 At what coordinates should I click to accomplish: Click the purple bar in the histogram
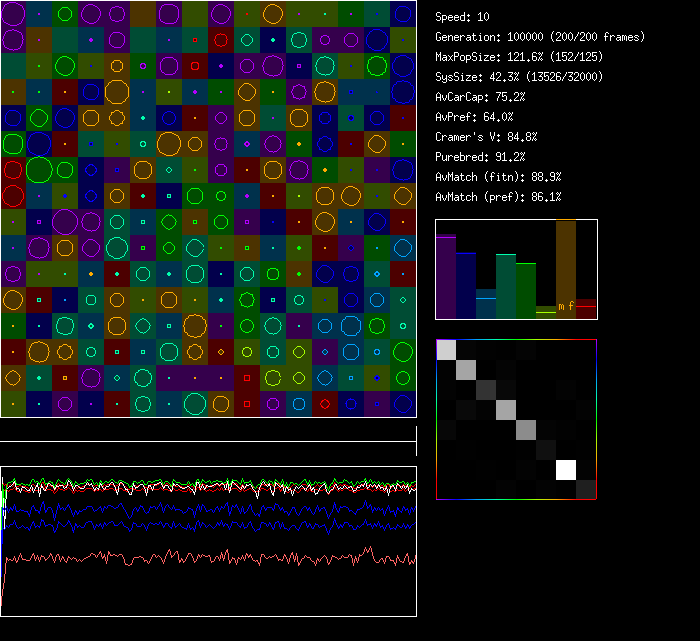coord(446,277)
